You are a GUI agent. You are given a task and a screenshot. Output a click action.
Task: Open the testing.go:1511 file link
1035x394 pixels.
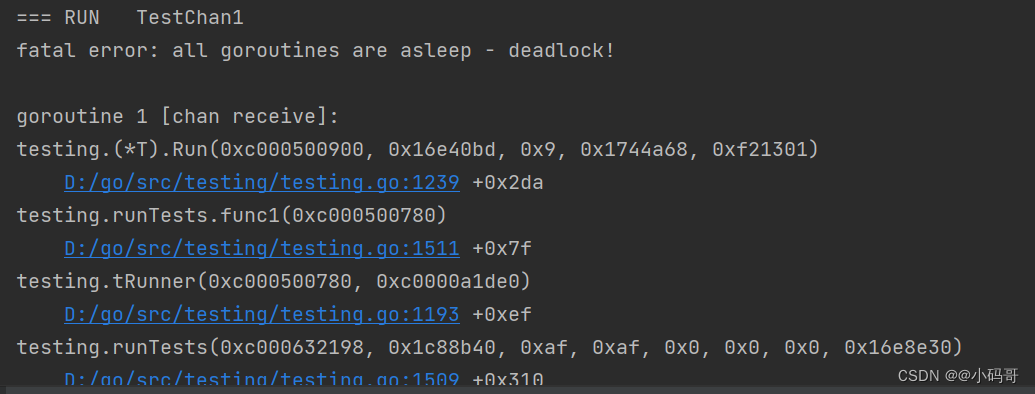tap(262, 249)
